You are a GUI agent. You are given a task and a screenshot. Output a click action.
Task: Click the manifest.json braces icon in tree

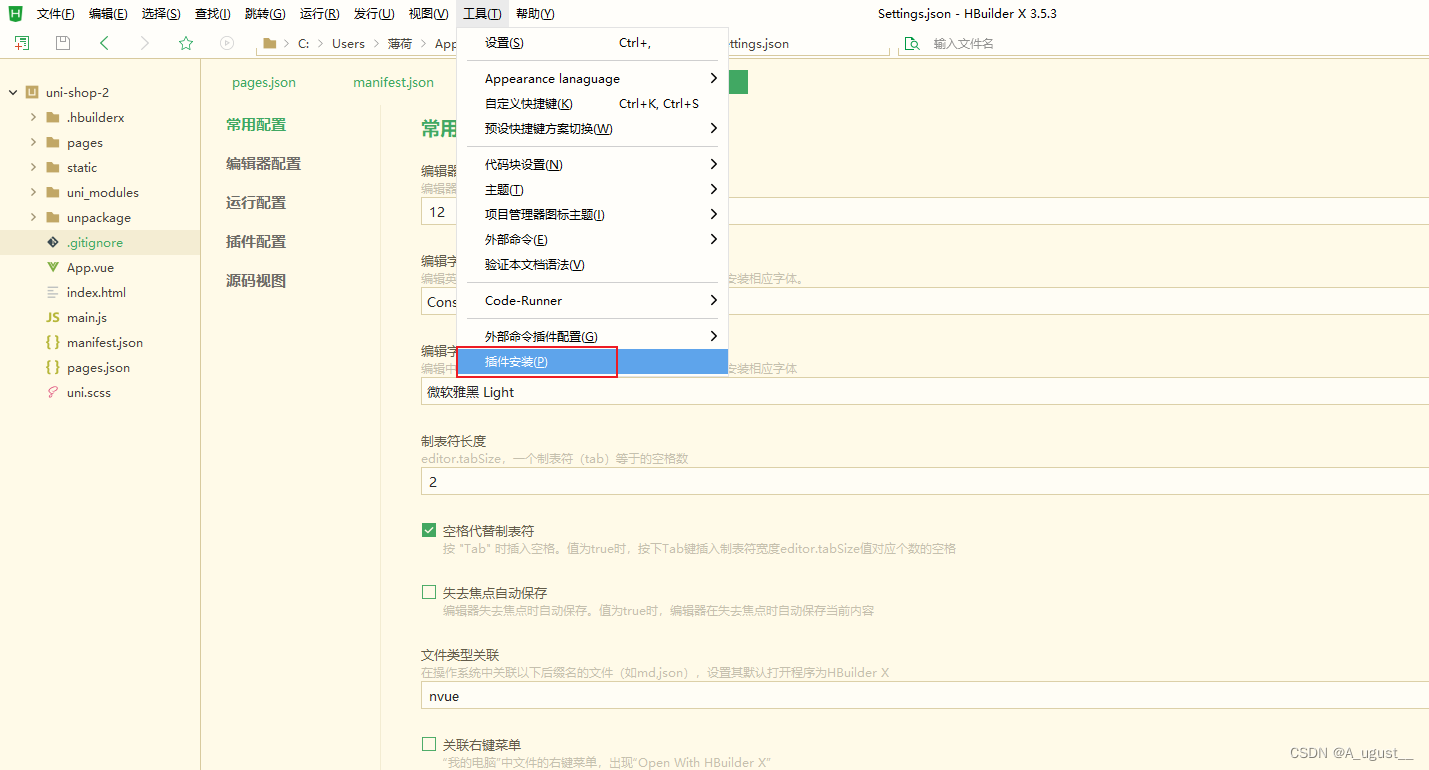(x=53, y=342)
